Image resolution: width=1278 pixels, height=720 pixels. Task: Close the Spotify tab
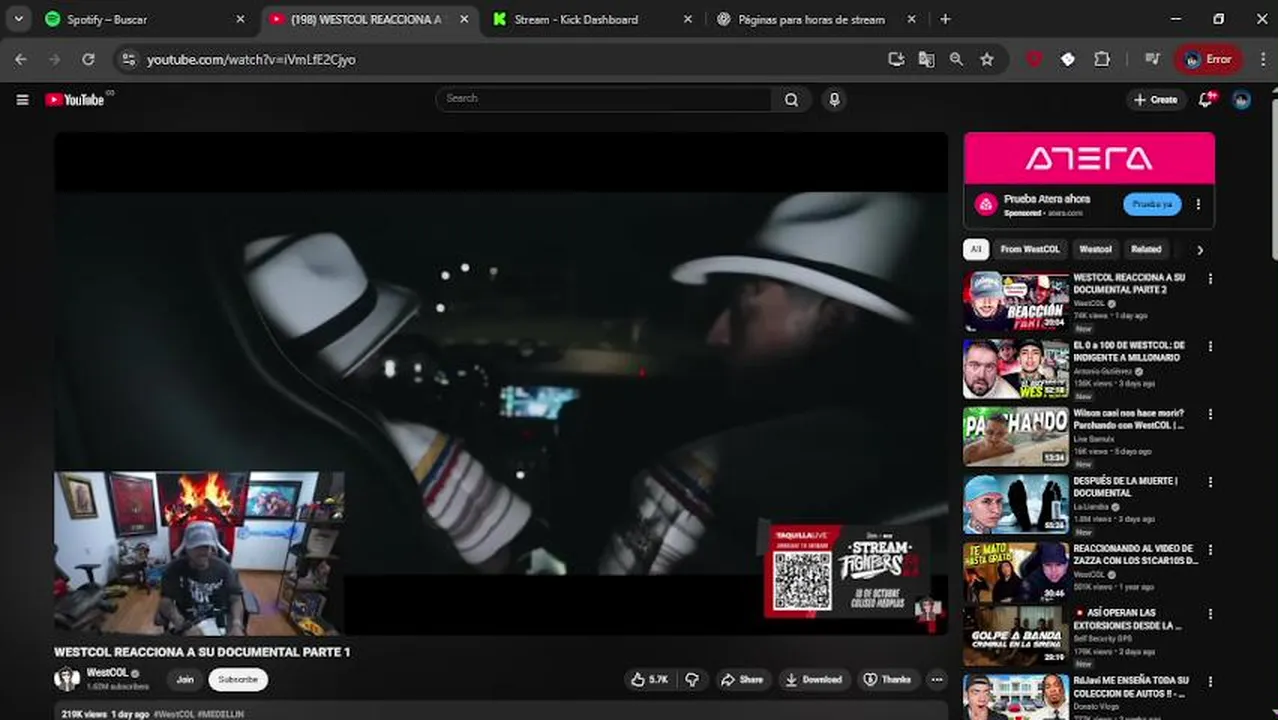pos(240,19)
